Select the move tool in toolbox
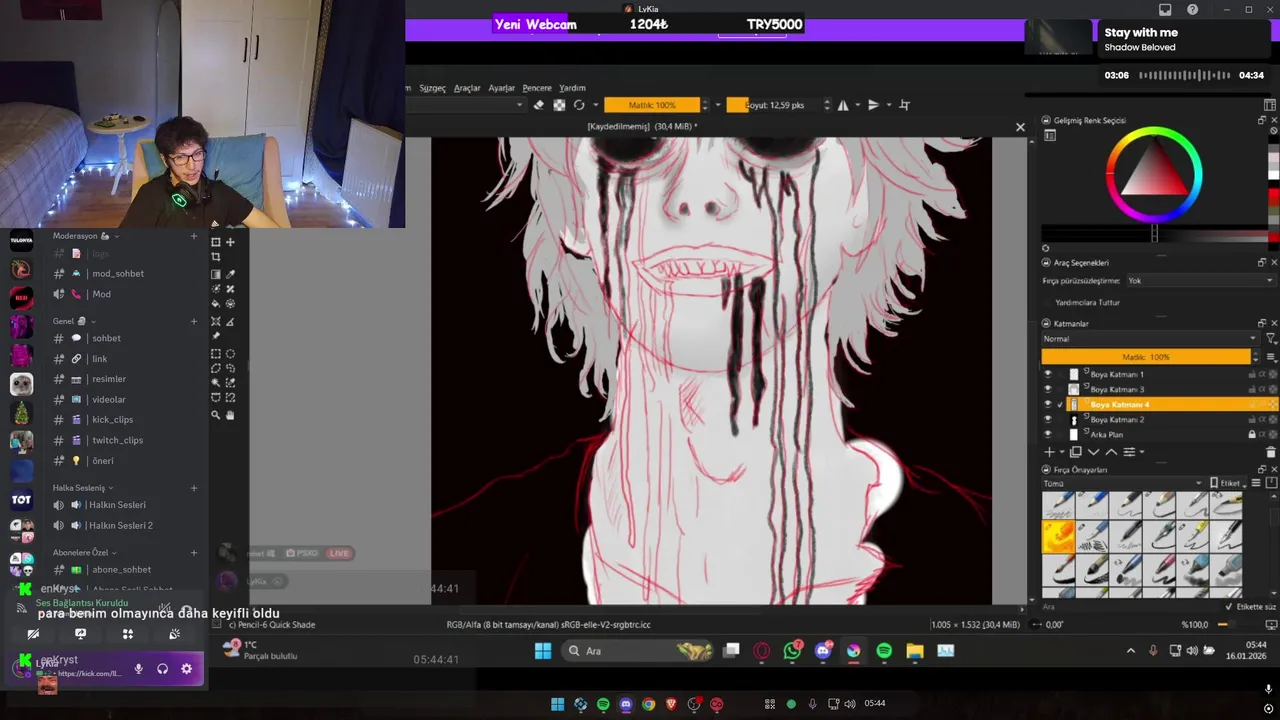 pos(231,242)
